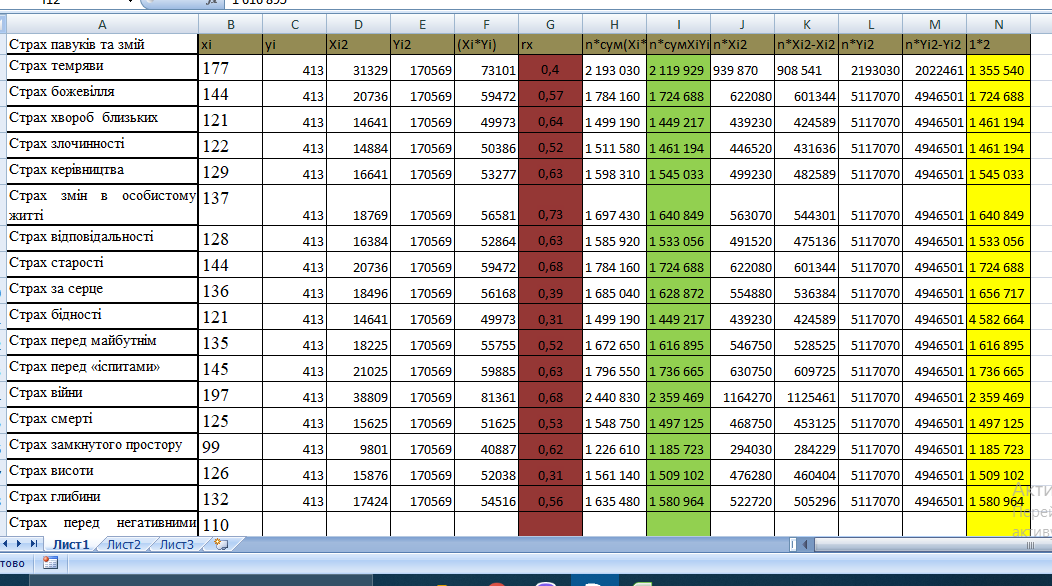Screen dimensions: 1052x586
Task: Select the 'Страх замкнутого простору' cell
Action: tap(102, 446)
